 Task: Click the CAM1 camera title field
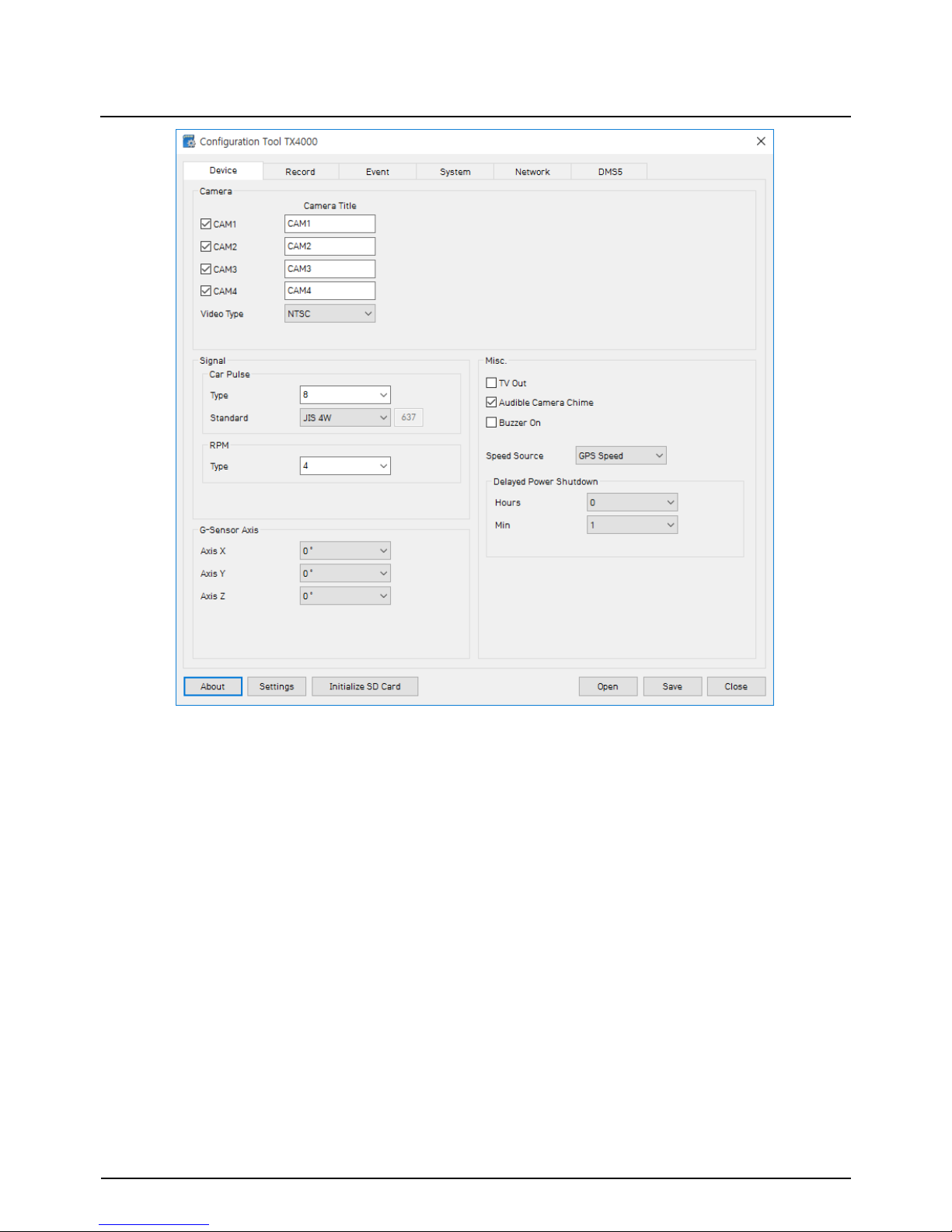(x=330, y=224)
